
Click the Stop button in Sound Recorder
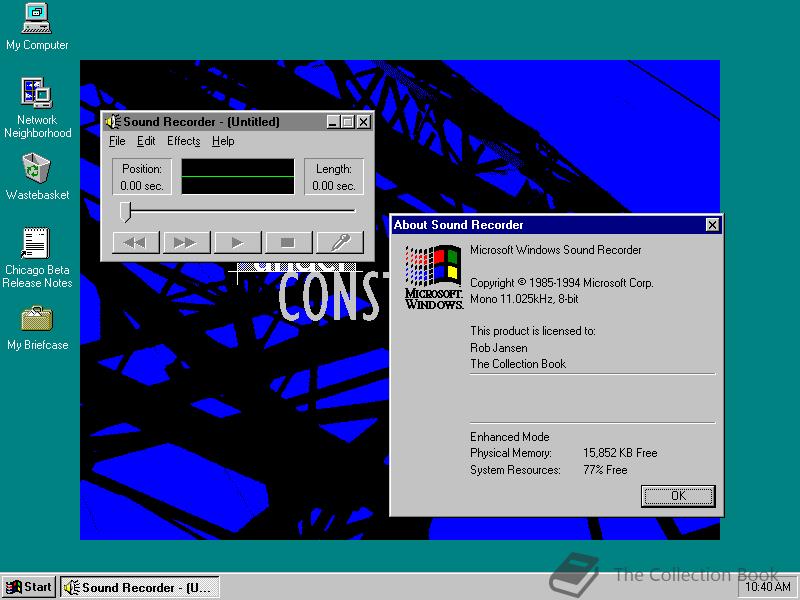coord(289,242)
